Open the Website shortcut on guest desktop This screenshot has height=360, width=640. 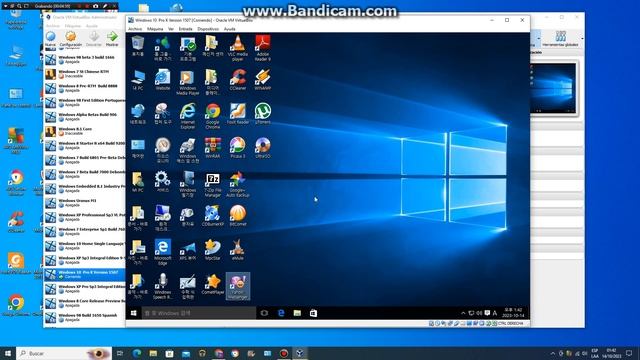162,80
